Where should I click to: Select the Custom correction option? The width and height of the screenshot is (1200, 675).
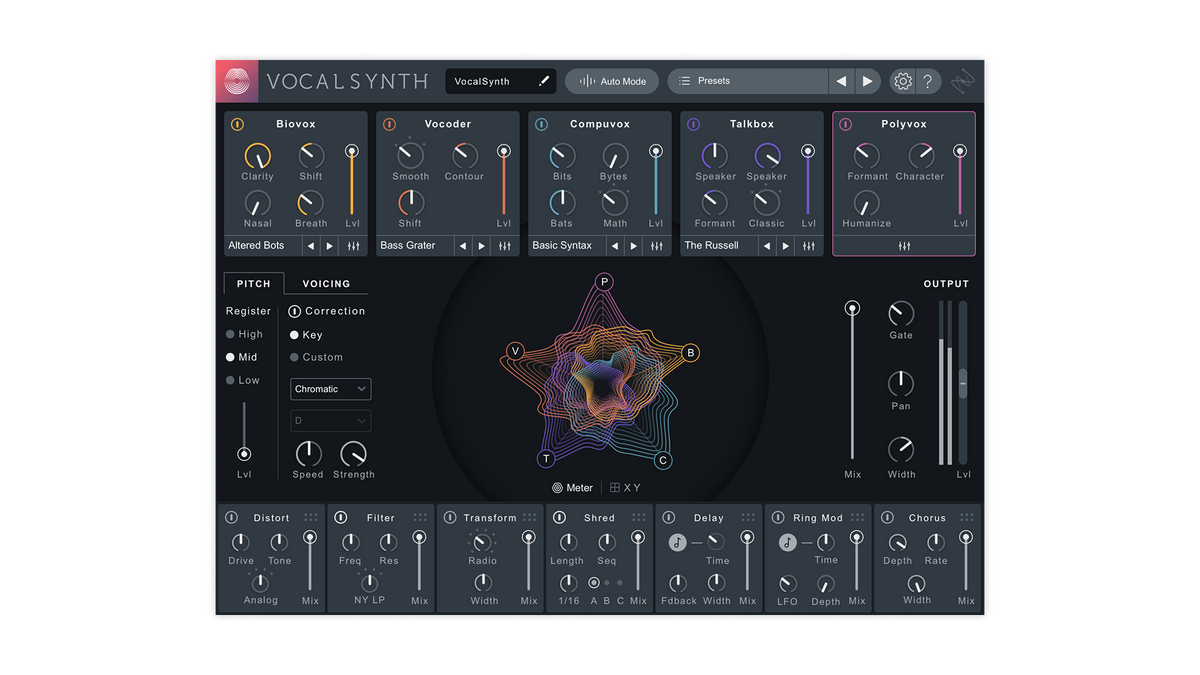(316, 357)
